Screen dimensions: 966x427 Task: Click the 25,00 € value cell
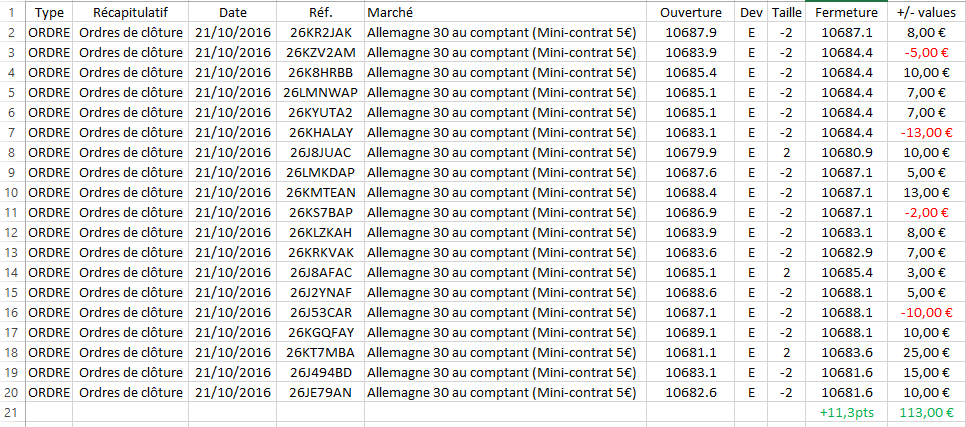[926, 352]
